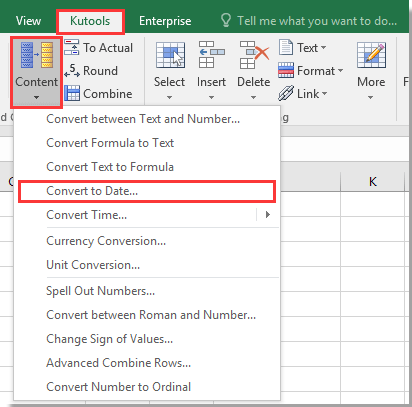Open the Link dropdown arrow
This screenshot has height=407, width=412.
(x=324, y=94)
